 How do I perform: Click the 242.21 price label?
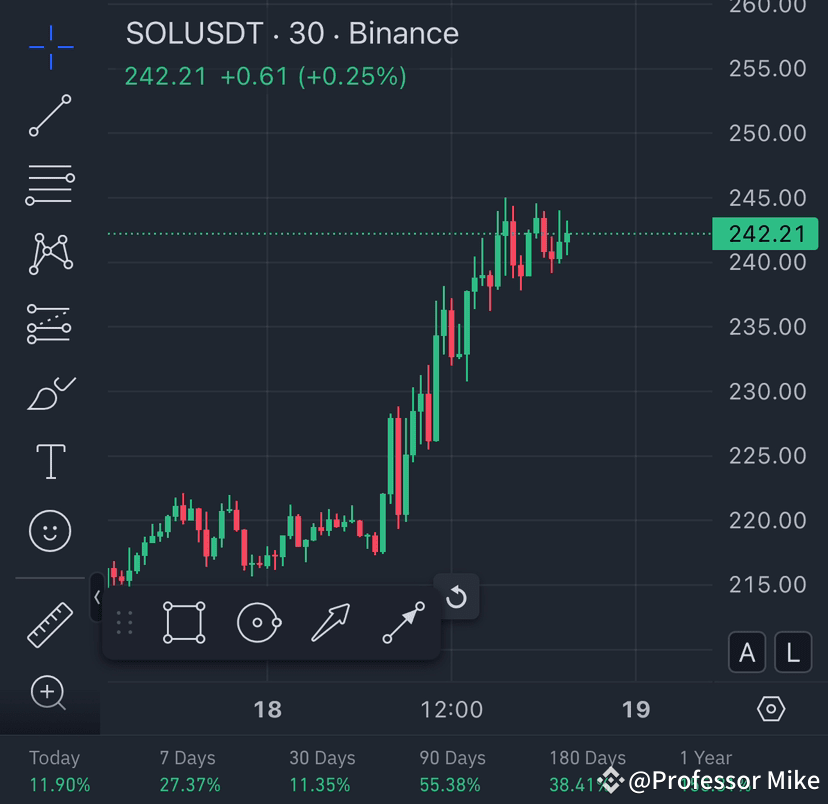[x=765, y=234]
